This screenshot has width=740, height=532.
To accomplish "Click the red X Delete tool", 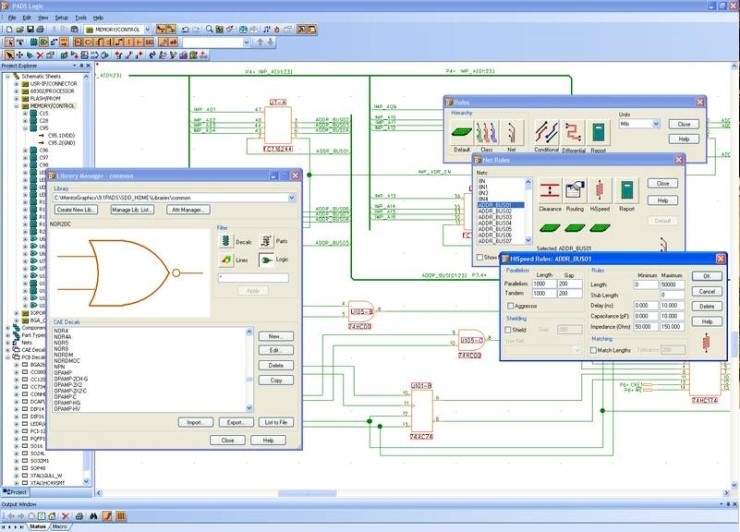I will (x=40, y=55).
